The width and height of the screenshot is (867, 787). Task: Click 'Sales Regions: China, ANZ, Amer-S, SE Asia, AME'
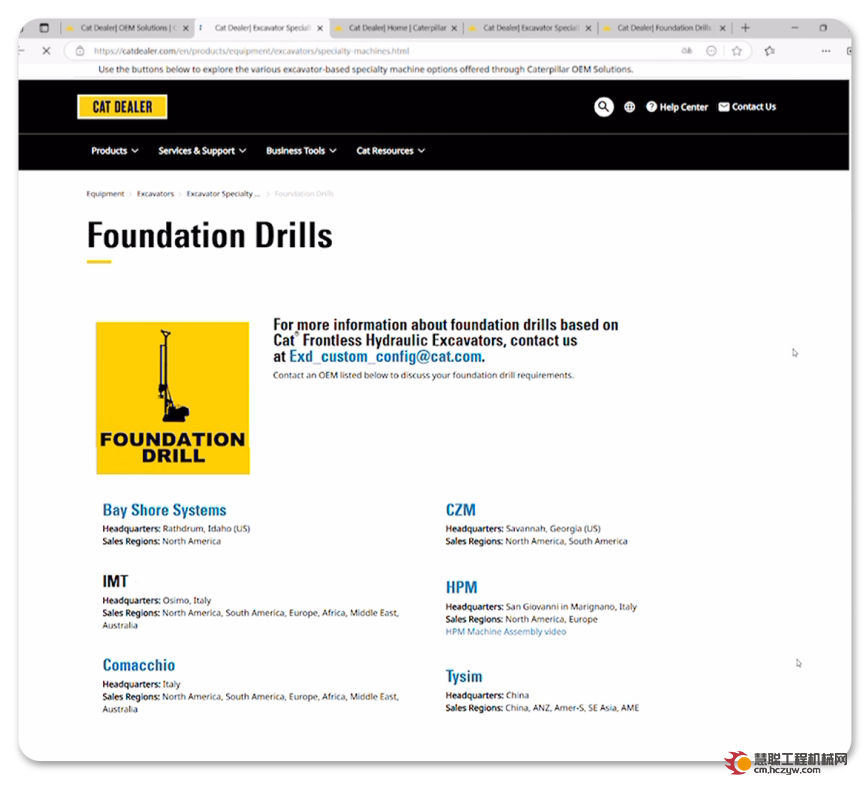click(542, 708)
